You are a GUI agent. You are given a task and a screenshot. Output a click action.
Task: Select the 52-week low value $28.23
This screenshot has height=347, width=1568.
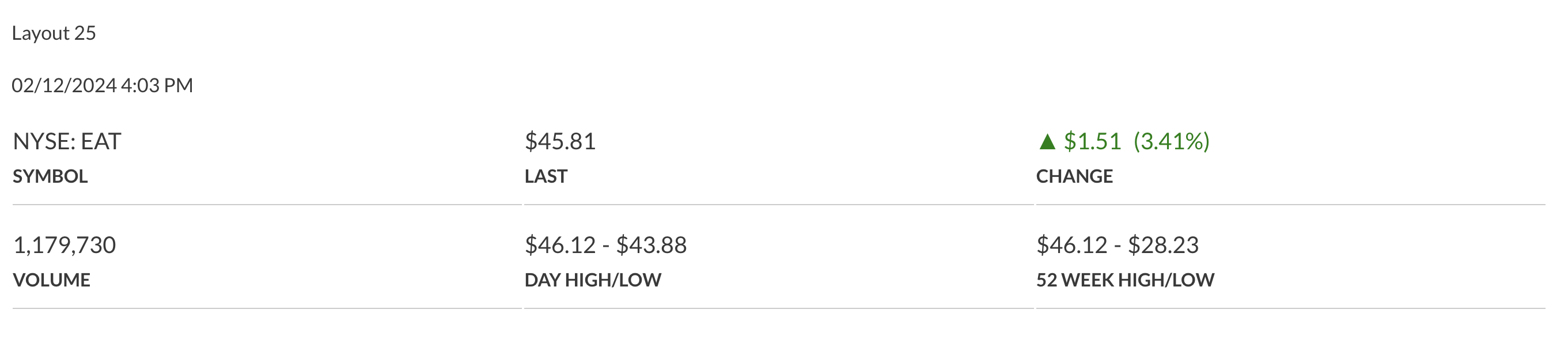[x=1163, y=245]
